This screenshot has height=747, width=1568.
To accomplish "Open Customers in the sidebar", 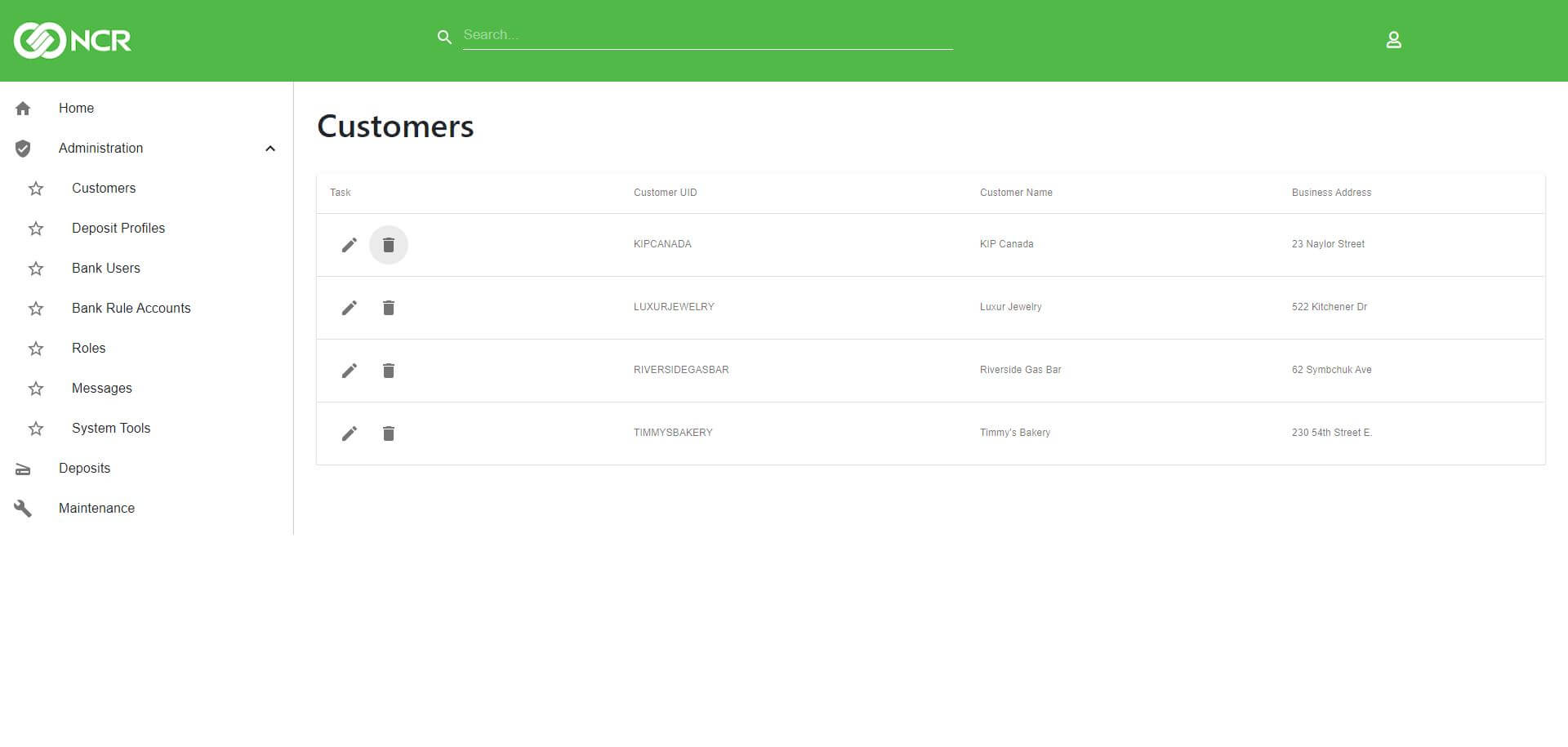I will [x=104, y=188].
